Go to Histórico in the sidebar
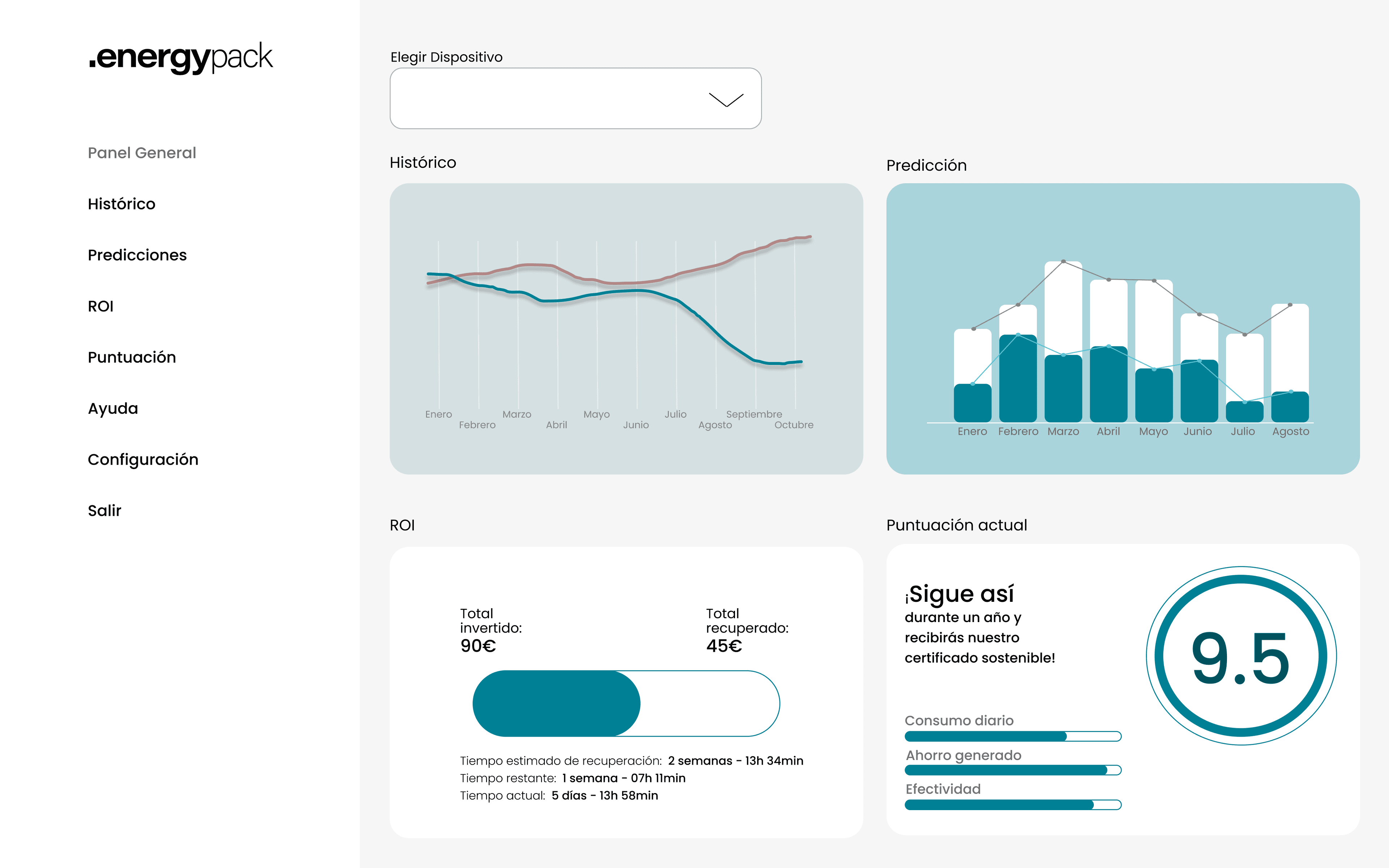Viewport: 1389px width, 868px height. pyautogui.click(x=122, y=204)
